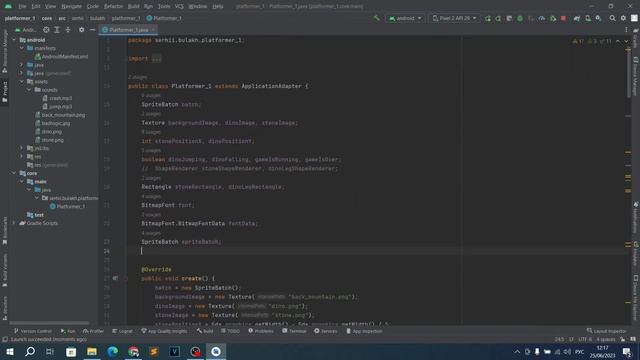Image resolution: width=640 pixels, height=360 pixels.
Task: Click Select Opened File target icon in Project panel
Action: [x=46, y=30]
